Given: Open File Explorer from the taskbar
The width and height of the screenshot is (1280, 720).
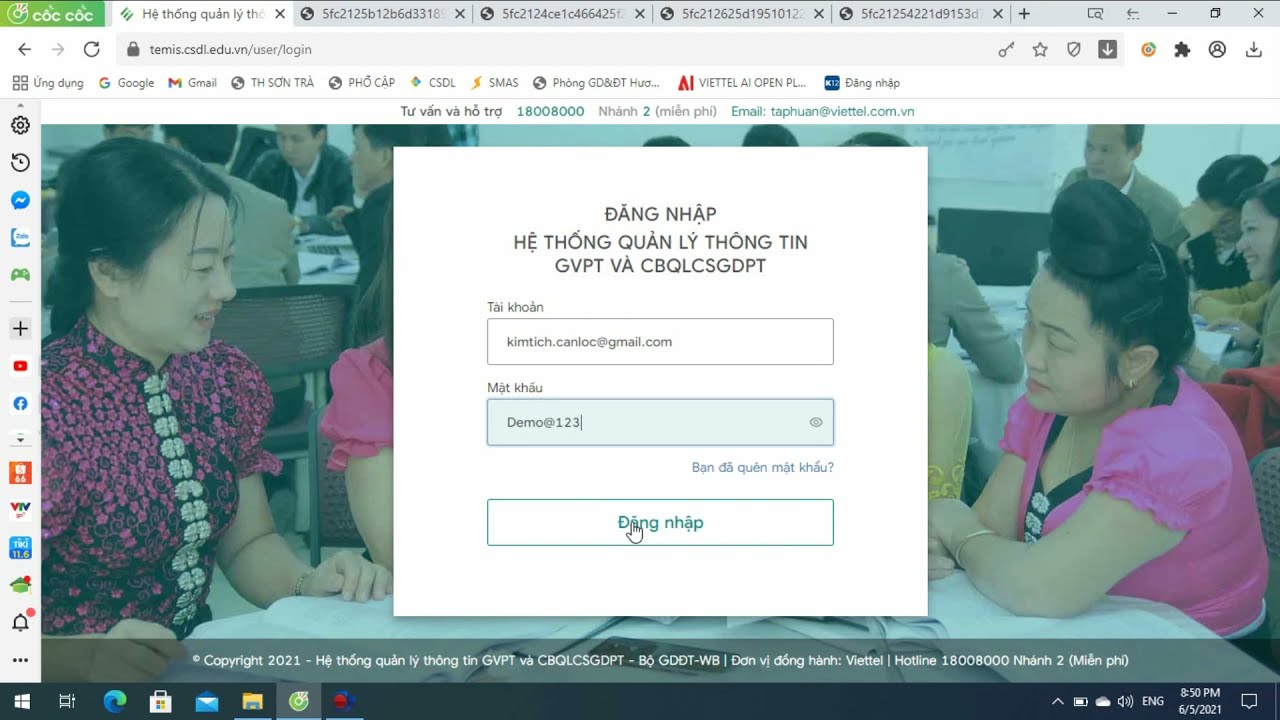Looking at the screenshot, I should point(252,701).
